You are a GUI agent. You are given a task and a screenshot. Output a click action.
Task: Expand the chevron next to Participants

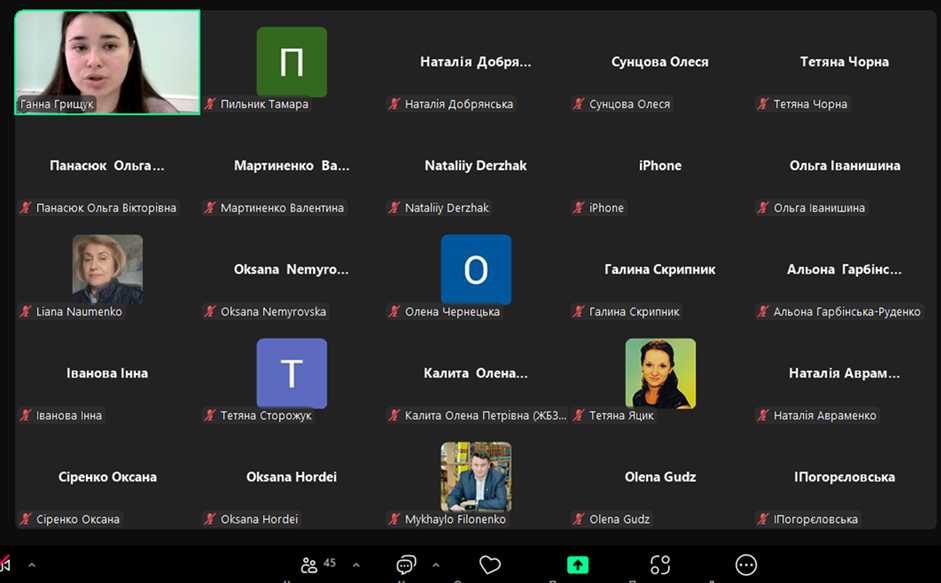click(356, 565)
